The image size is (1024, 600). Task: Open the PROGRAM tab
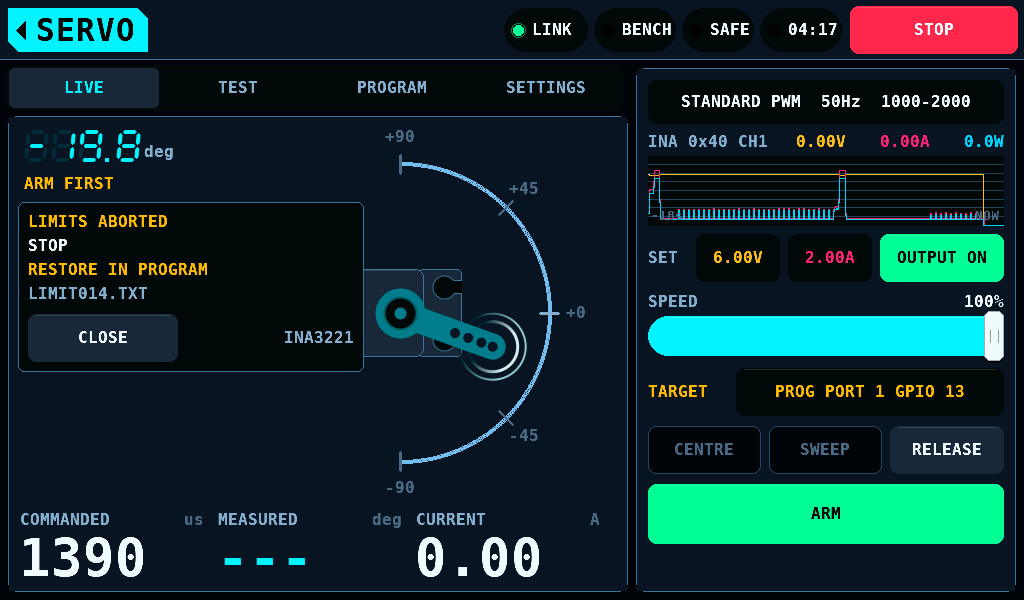[392, 87]
